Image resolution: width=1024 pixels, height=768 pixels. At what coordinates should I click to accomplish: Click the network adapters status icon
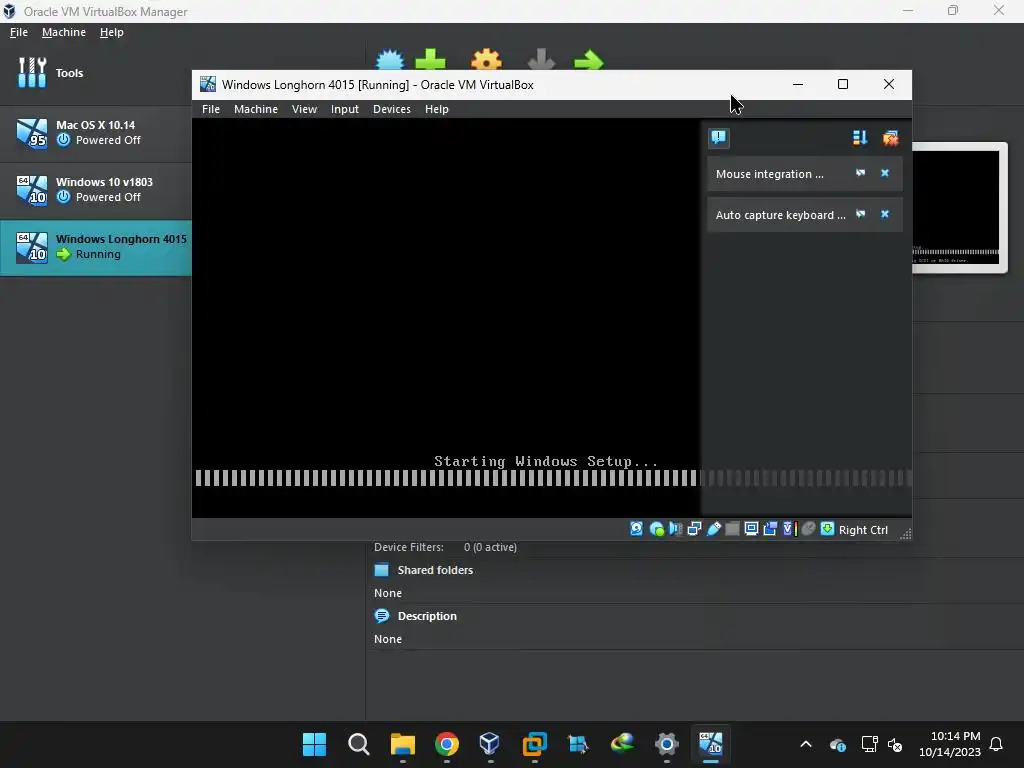694,529
